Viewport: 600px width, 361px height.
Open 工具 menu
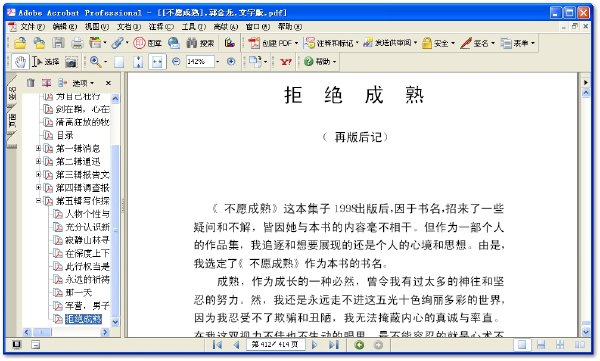tap(193, 26)
